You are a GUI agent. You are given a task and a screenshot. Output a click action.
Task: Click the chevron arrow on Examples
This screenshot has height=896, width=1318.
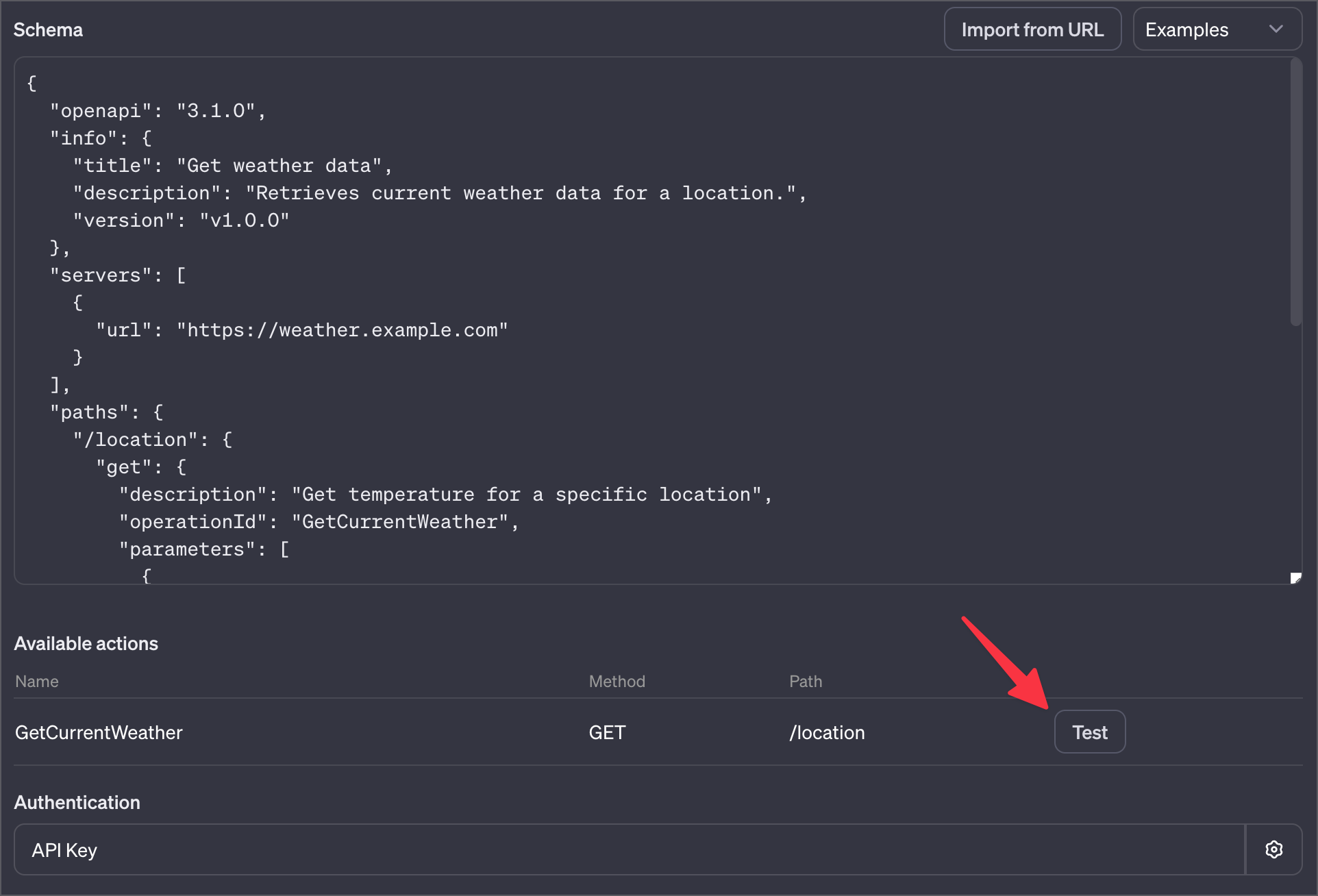pyautogui.click(x=1276, y=29)
